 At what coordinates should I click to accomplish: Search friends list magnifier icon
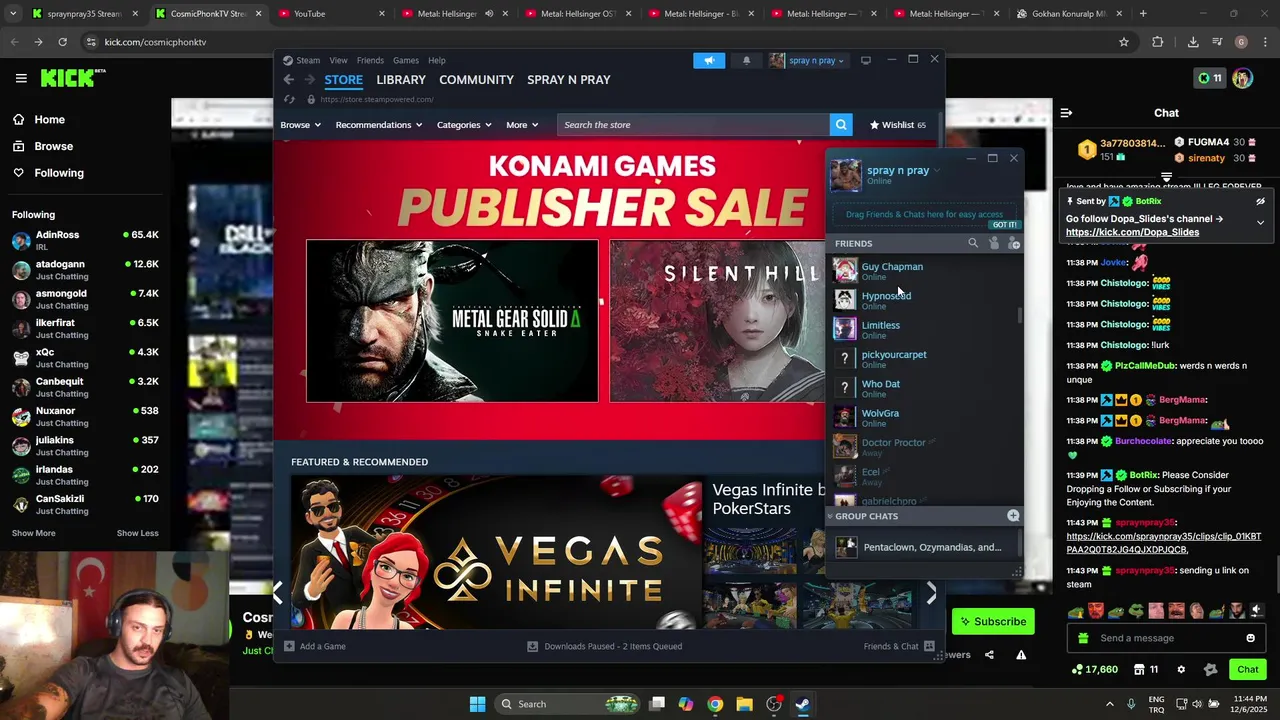coord(973,243)
